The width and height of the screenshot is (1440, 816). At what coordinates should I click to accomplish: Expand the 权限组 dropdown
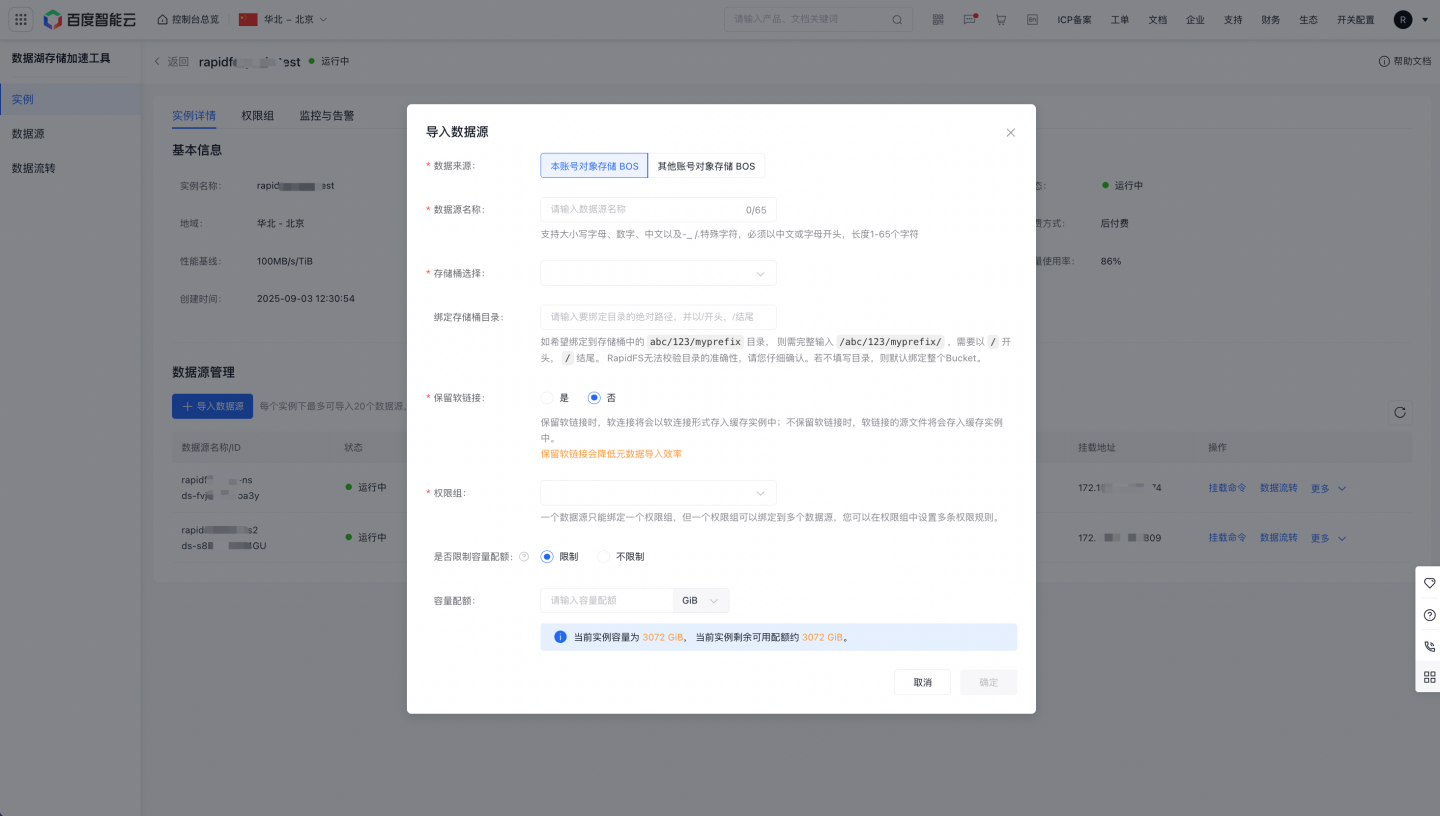click(x=658, y=493)
